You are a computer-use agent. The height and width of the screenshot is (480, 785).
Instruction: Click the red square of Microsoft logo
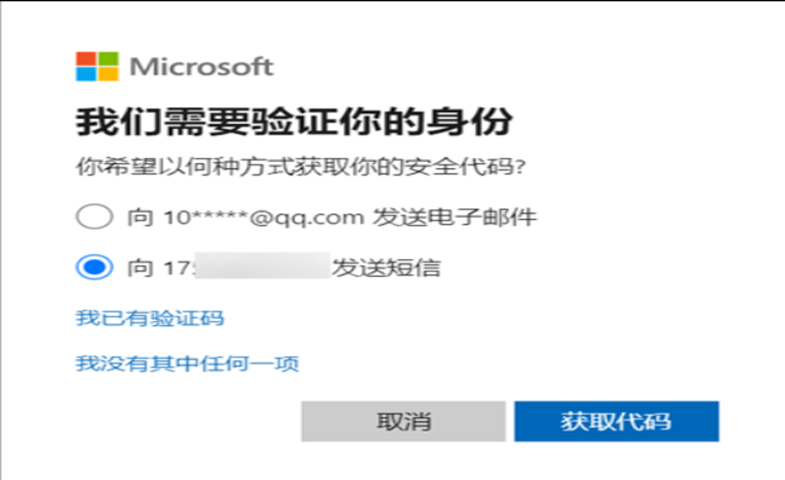click(86, 59)
